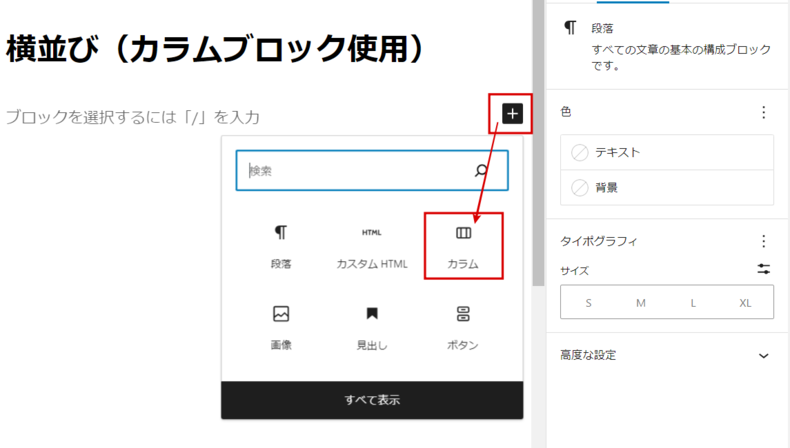
Task: Open the 背景 color picker
Action: click(667, 187)
